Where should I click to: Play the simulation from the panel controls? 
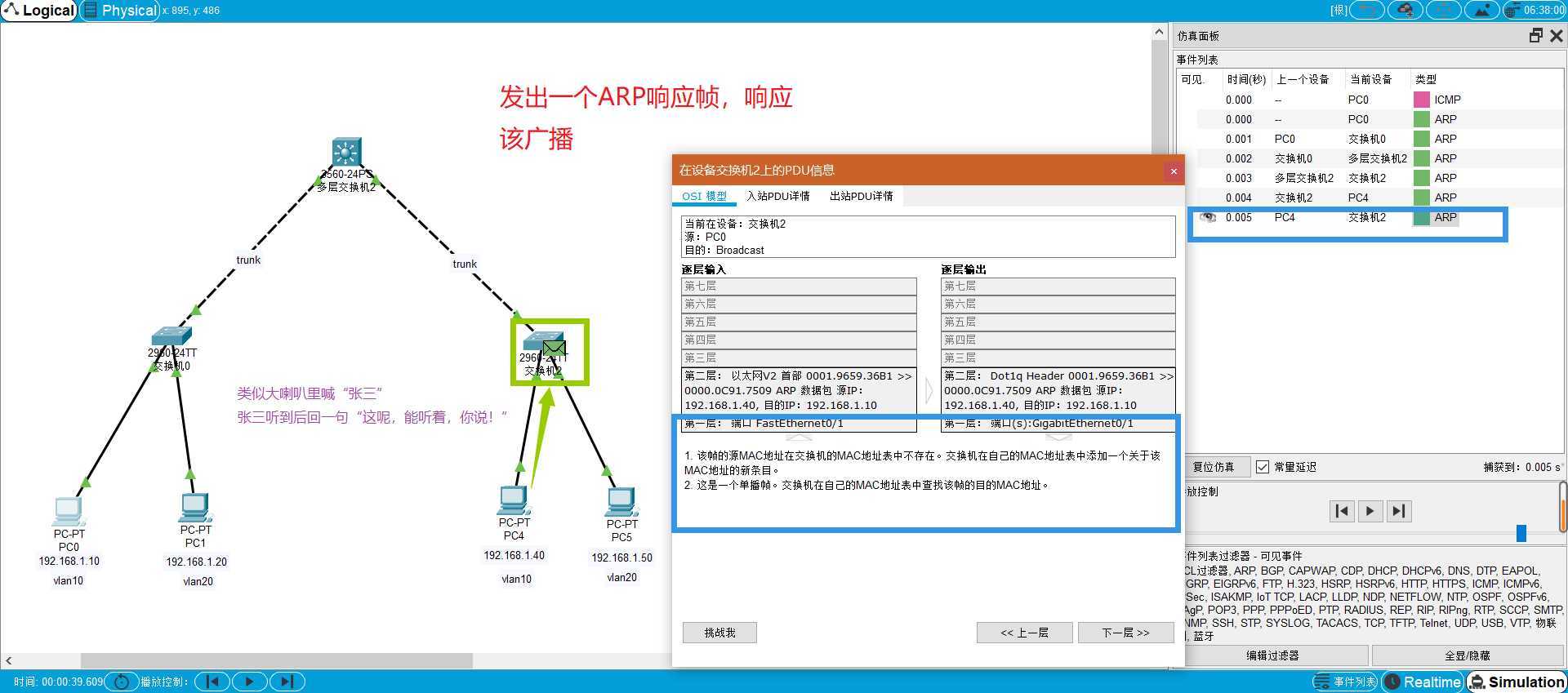pos(1370,511)
